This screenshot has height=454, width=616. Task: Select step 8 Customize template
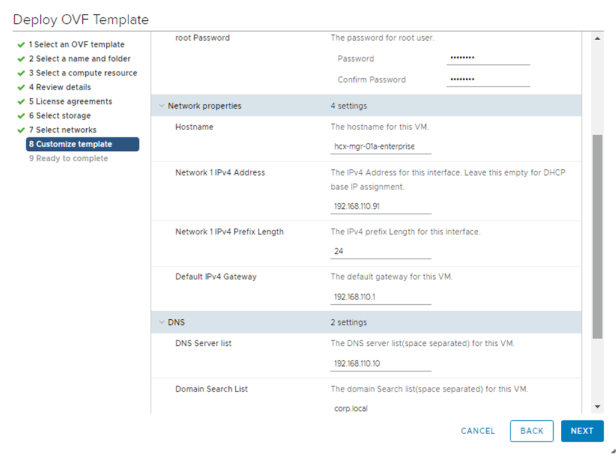[x=82, y=144]
